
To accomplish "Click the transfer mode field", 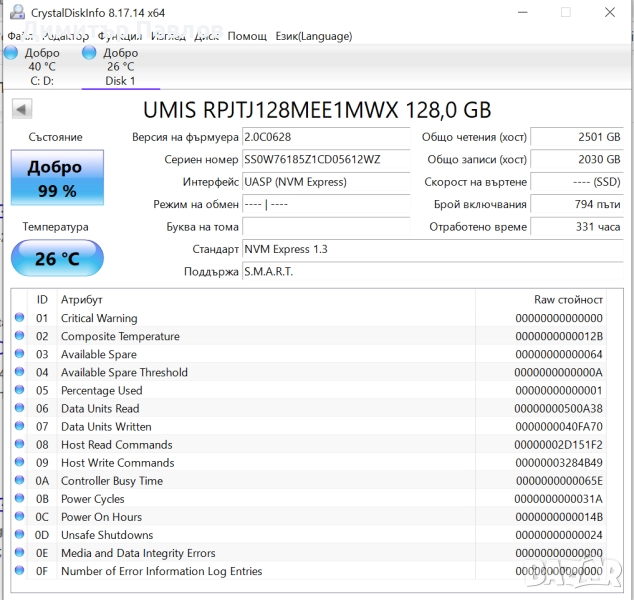I will 326,204.
